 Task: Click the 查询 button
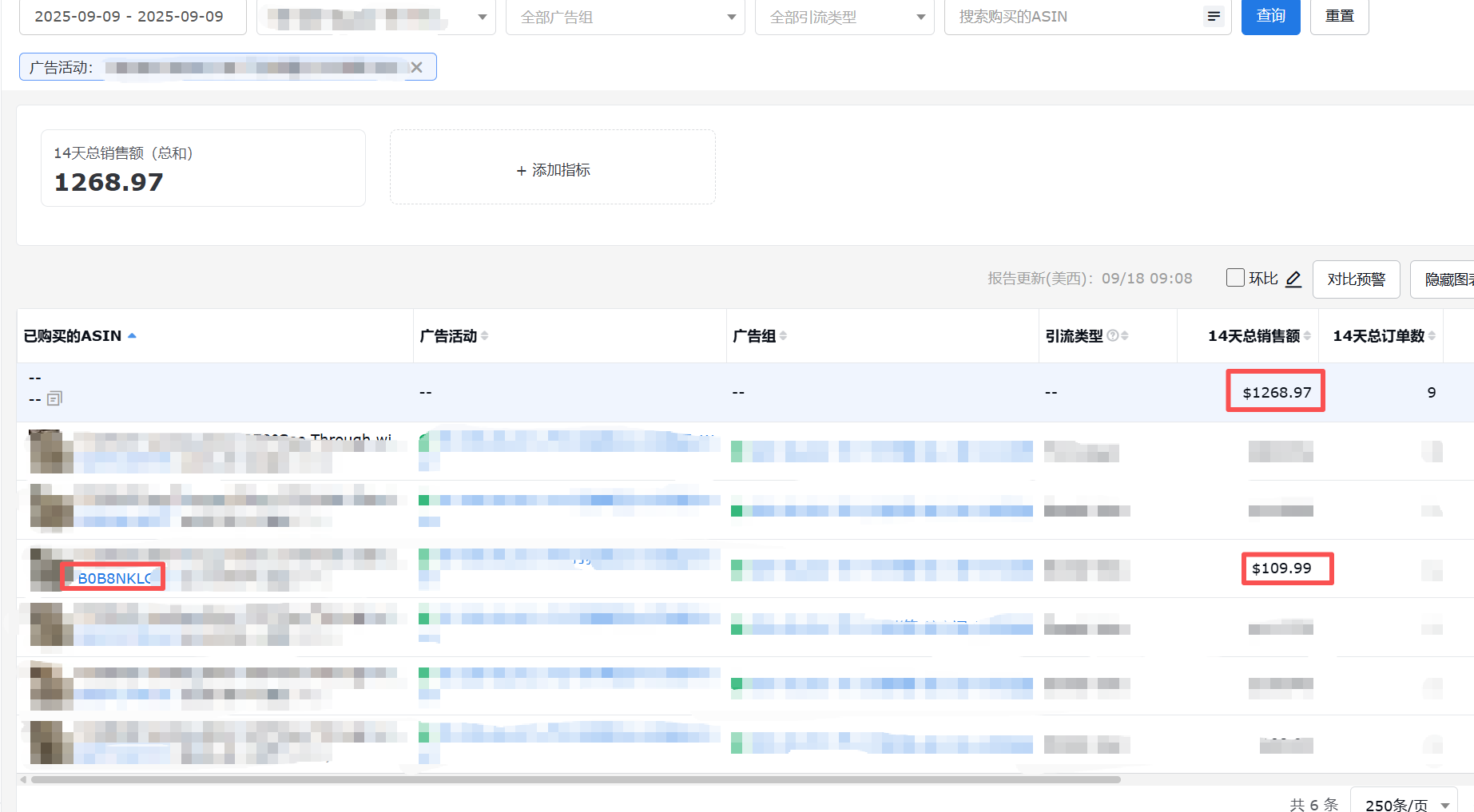[x=1270, y=16]
